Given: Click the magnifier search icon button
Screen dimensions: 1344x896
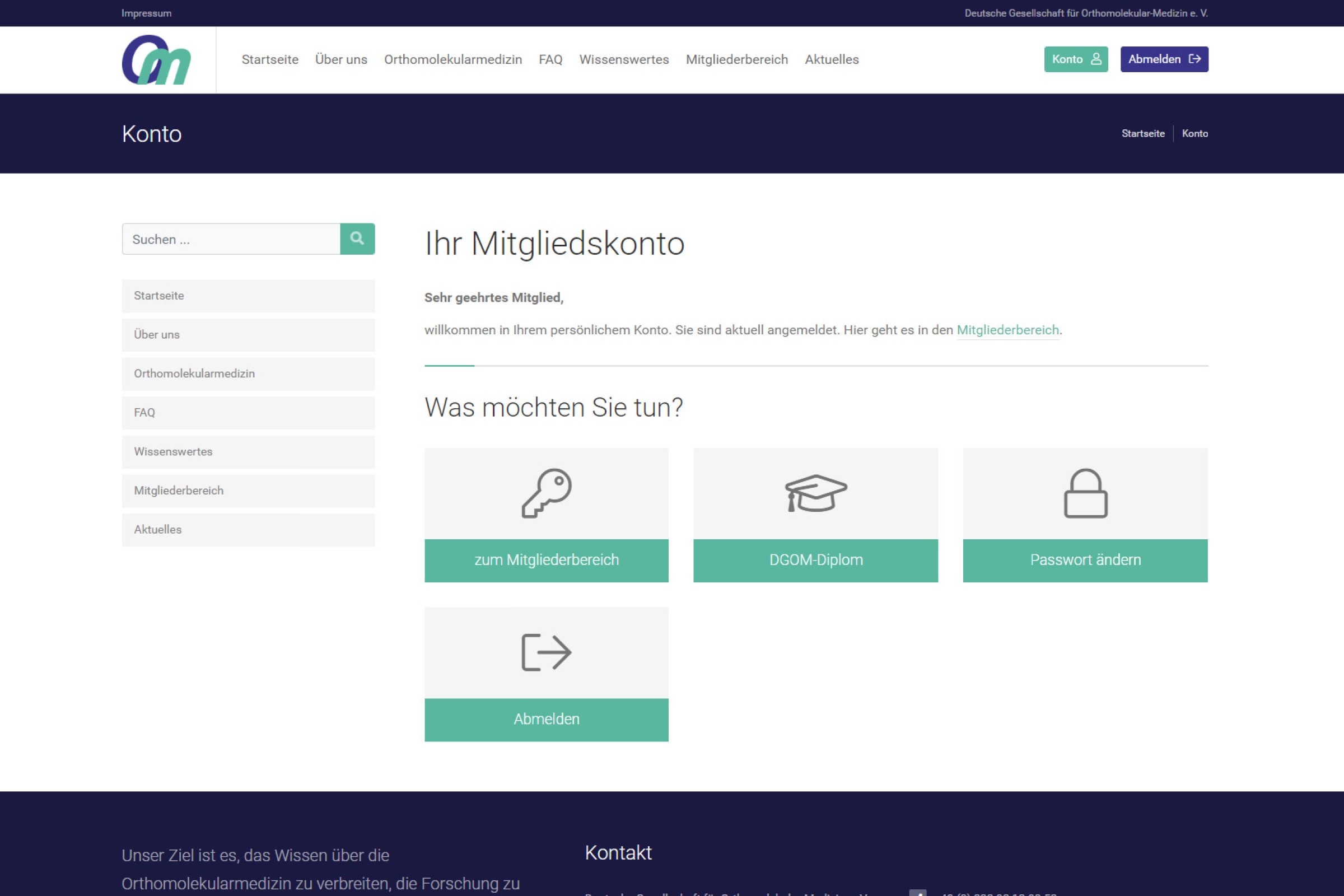Looking at the screenshot, I should pos(357,239).
